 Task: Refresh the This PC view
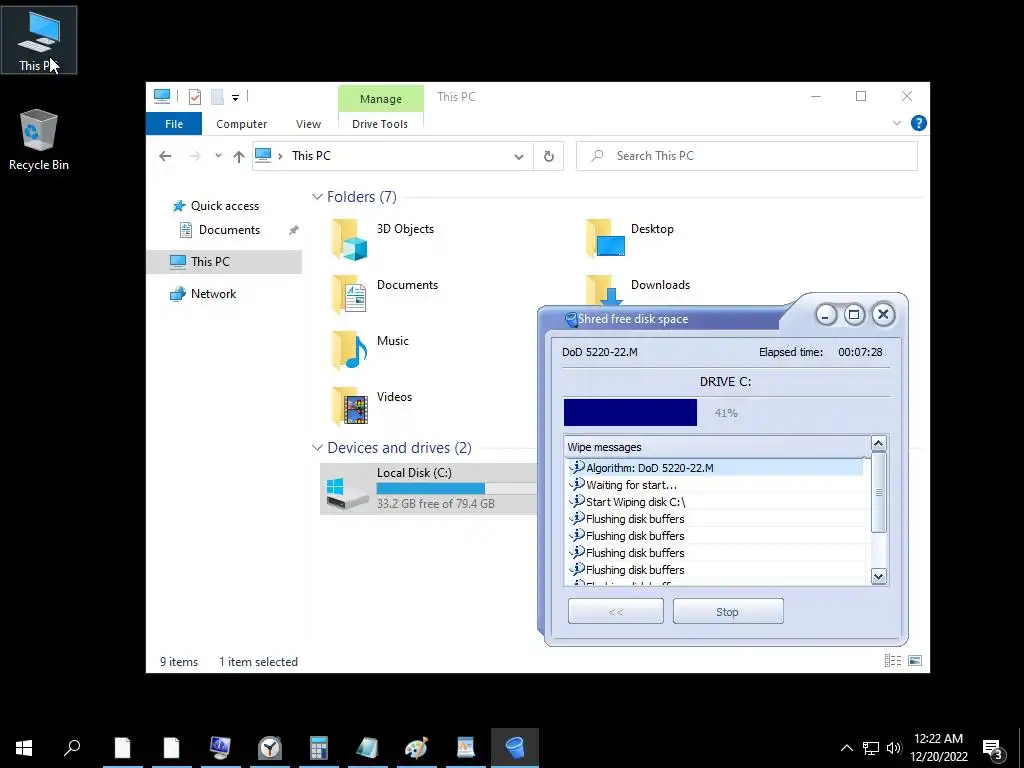coord(549,157)
